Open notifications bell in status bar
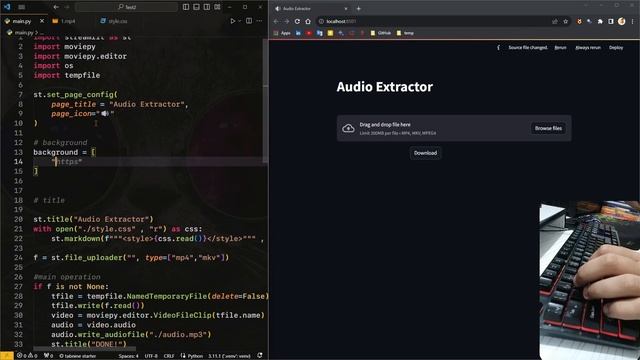The width and height of the screenshot is (640, 360). pos(260,356)
